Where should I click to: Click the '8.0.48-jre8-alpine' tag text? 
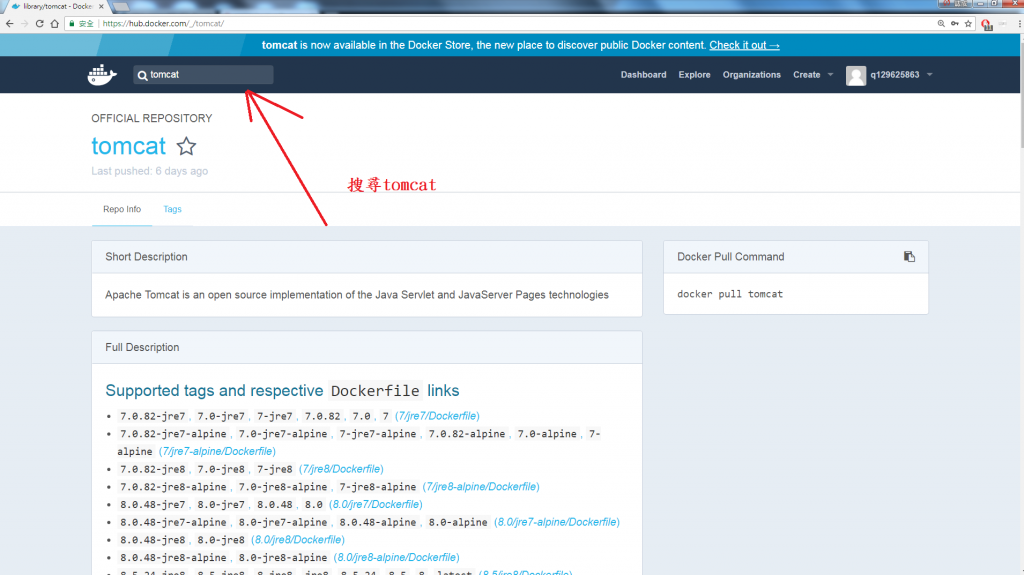coord(173,557)
